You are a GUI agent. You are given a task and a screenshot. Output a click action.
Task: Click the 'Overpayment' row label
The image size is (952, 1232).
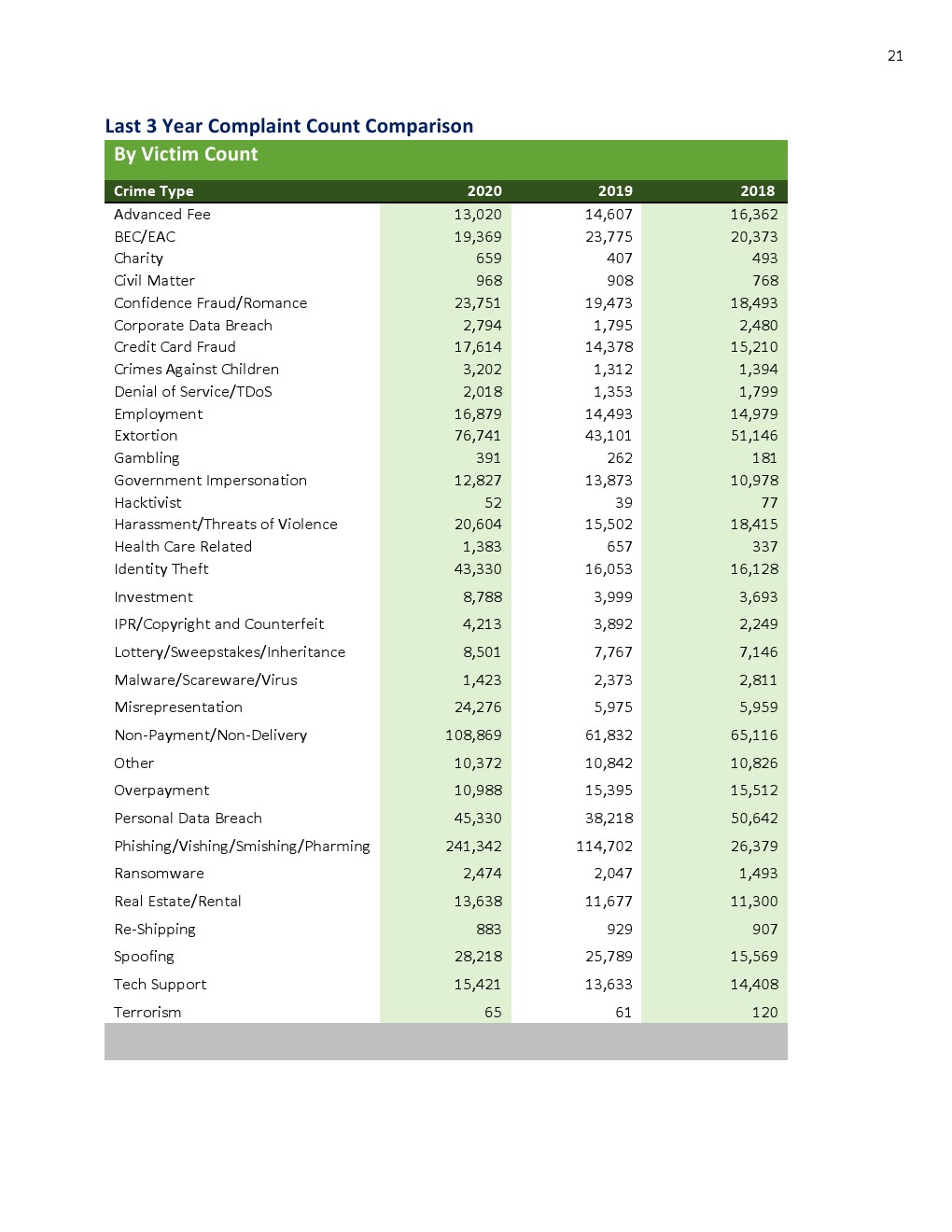click(x=161, y=791)
